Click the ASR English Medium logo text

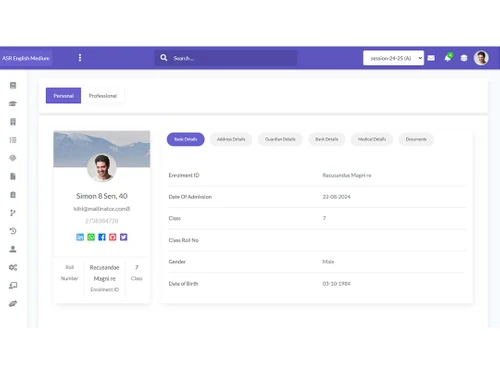tap(26, 58)
